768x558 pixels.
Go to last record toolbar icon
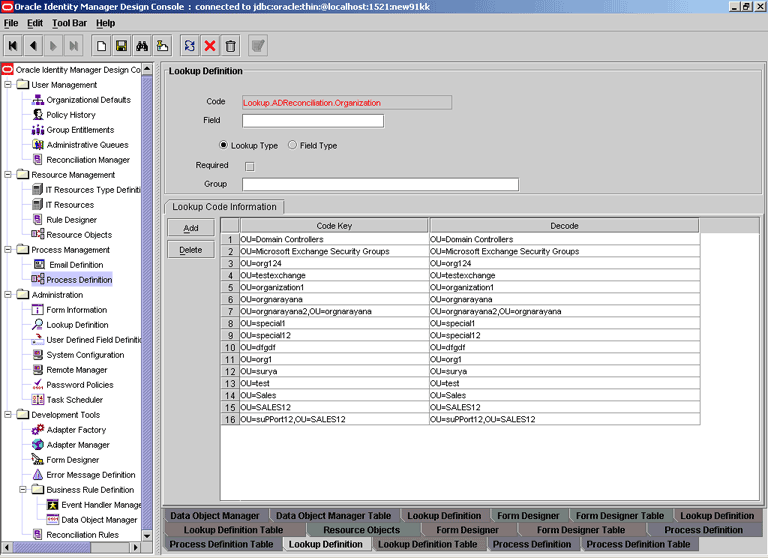73,46
